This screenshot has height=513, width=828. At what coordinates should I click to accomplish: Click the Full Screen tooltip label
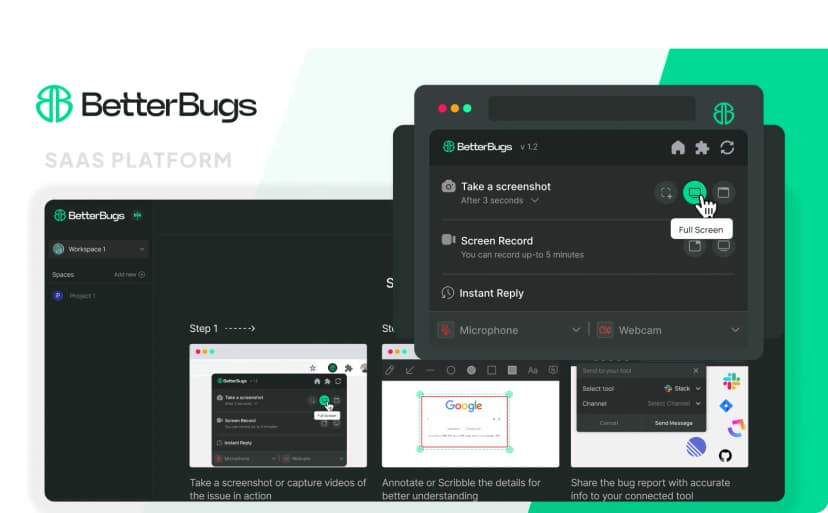[701, 230]
